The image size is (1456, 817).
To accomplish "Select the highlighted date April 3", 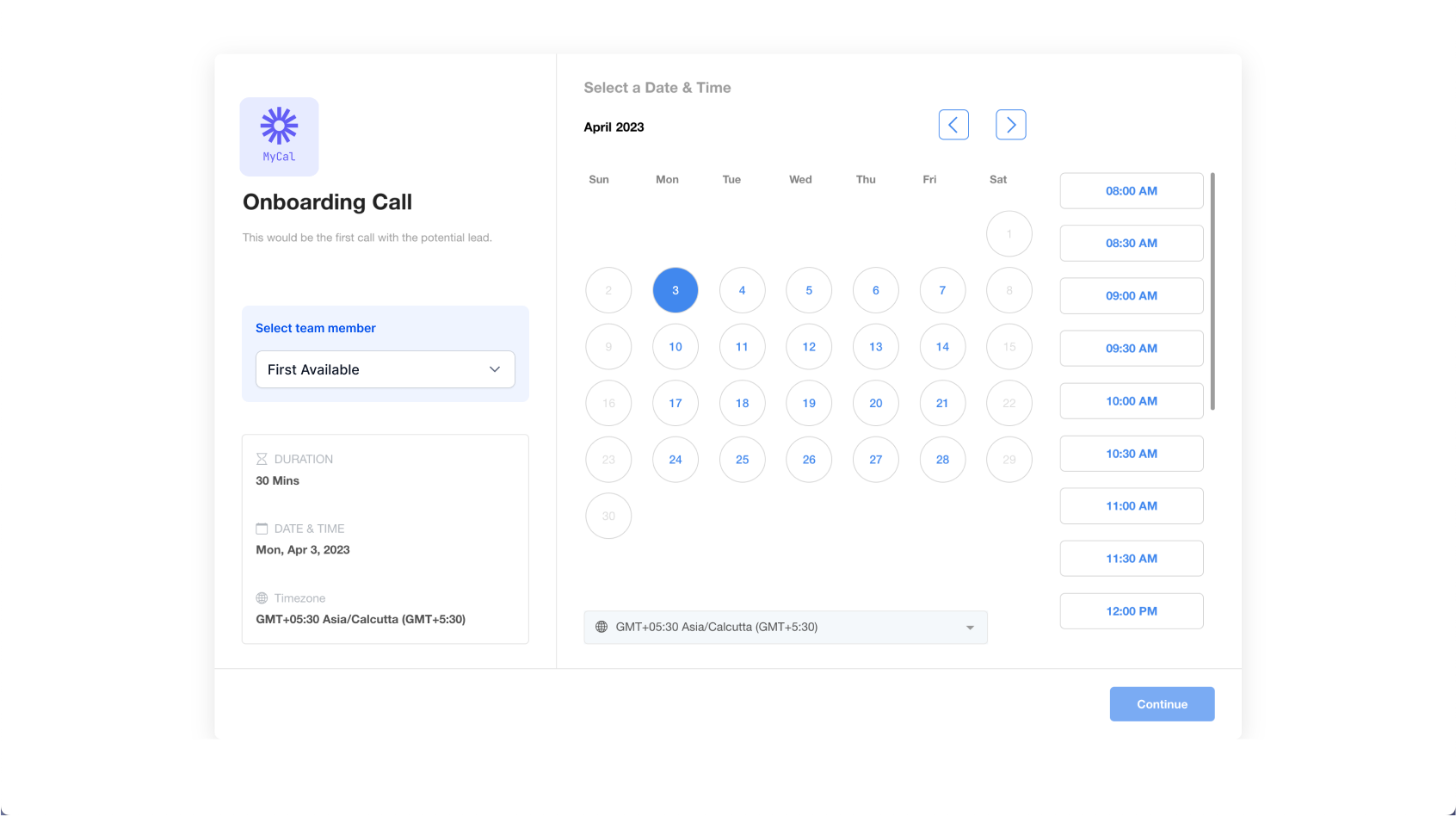I will [676, 290].
